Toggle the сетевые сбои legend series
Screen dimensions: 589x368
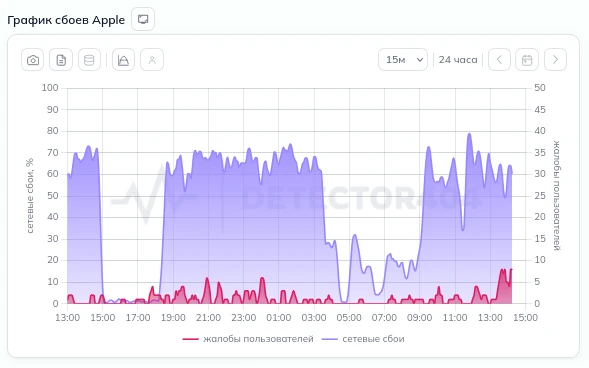pos(363,339)
